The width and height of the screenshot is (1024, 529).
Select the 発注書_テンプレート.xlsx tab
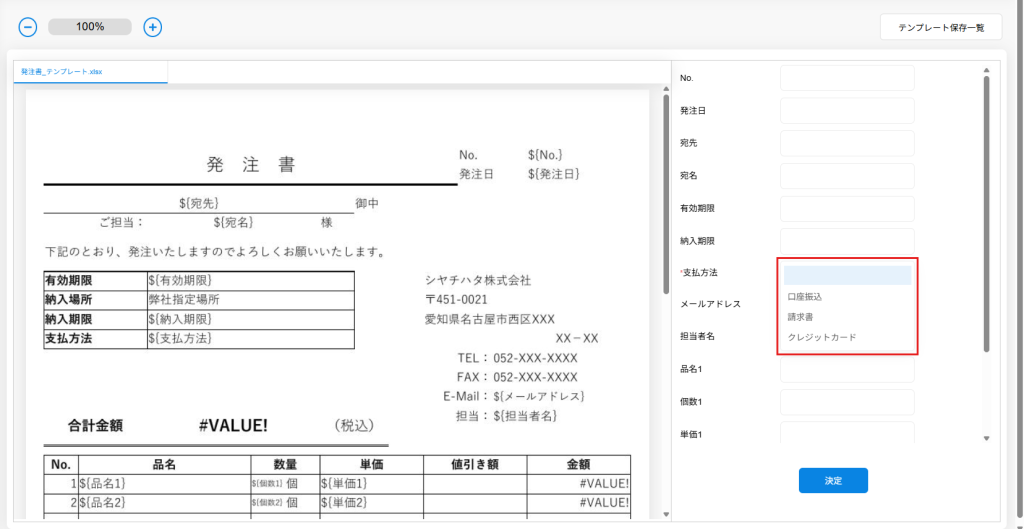62,72
